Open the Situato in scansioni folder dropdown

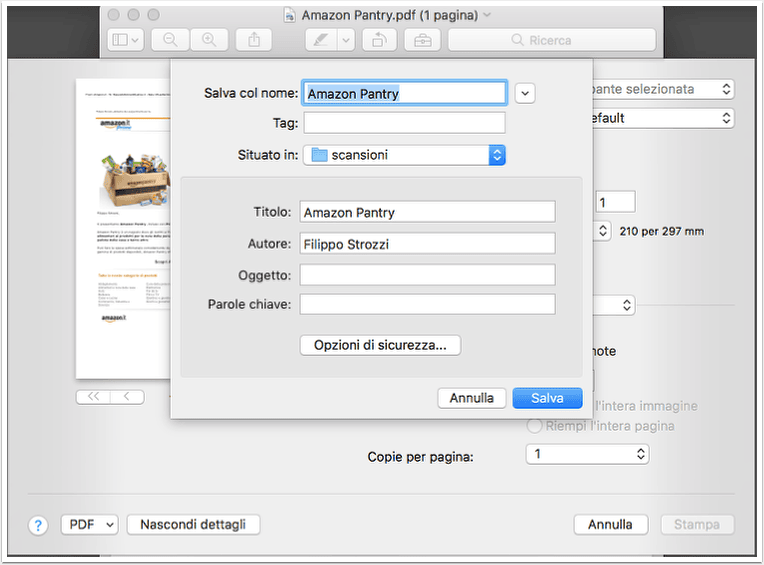(x=404, y=155)
